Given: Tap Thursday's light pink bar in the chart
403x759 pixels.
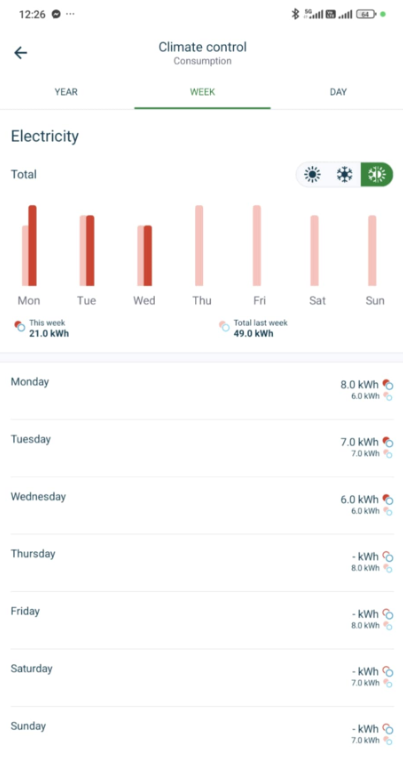Looking at the screenshot, I should coord(199,245).
